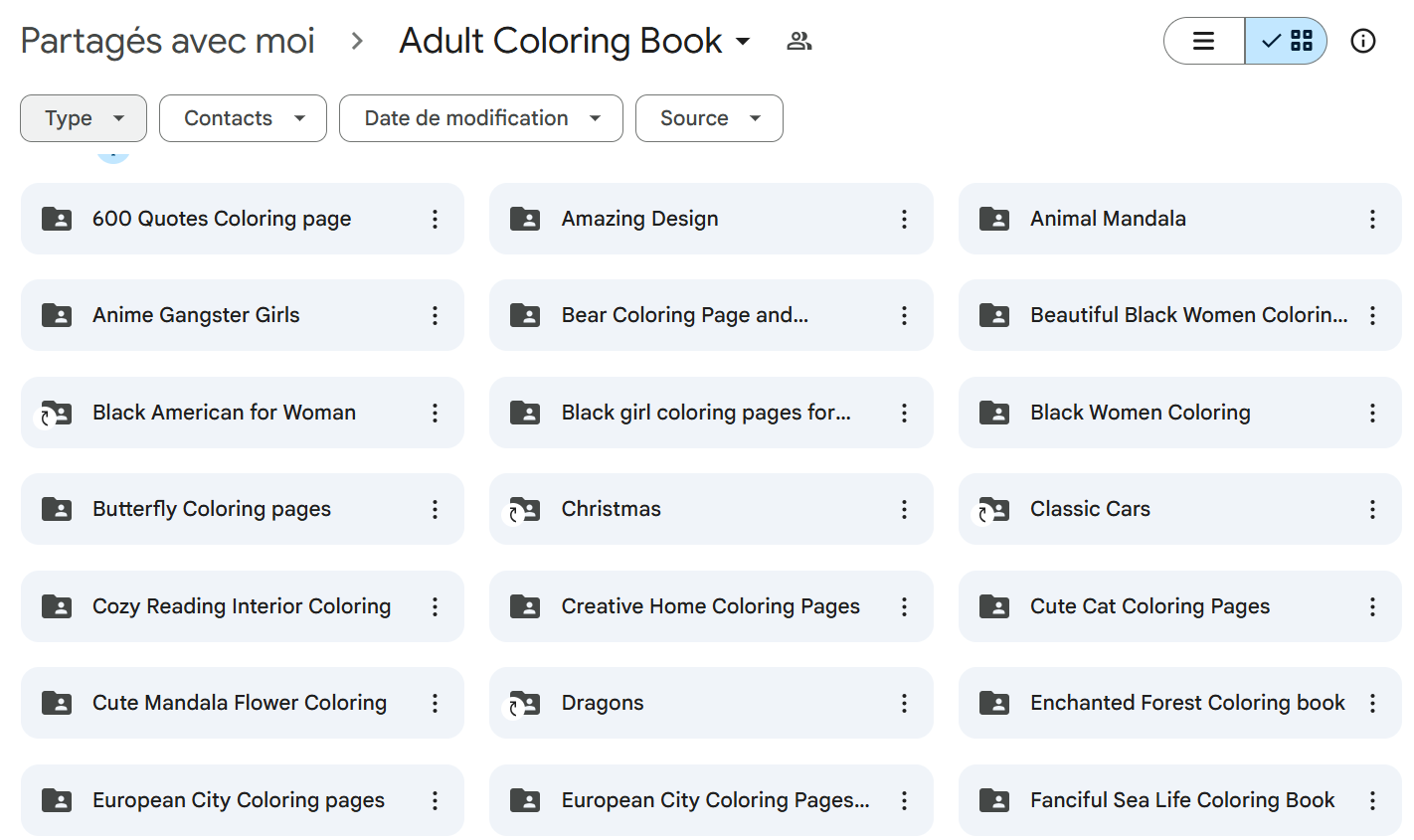Open the info details panel icon
This screenshot has width=1414, height=840.
point(1362,41)
